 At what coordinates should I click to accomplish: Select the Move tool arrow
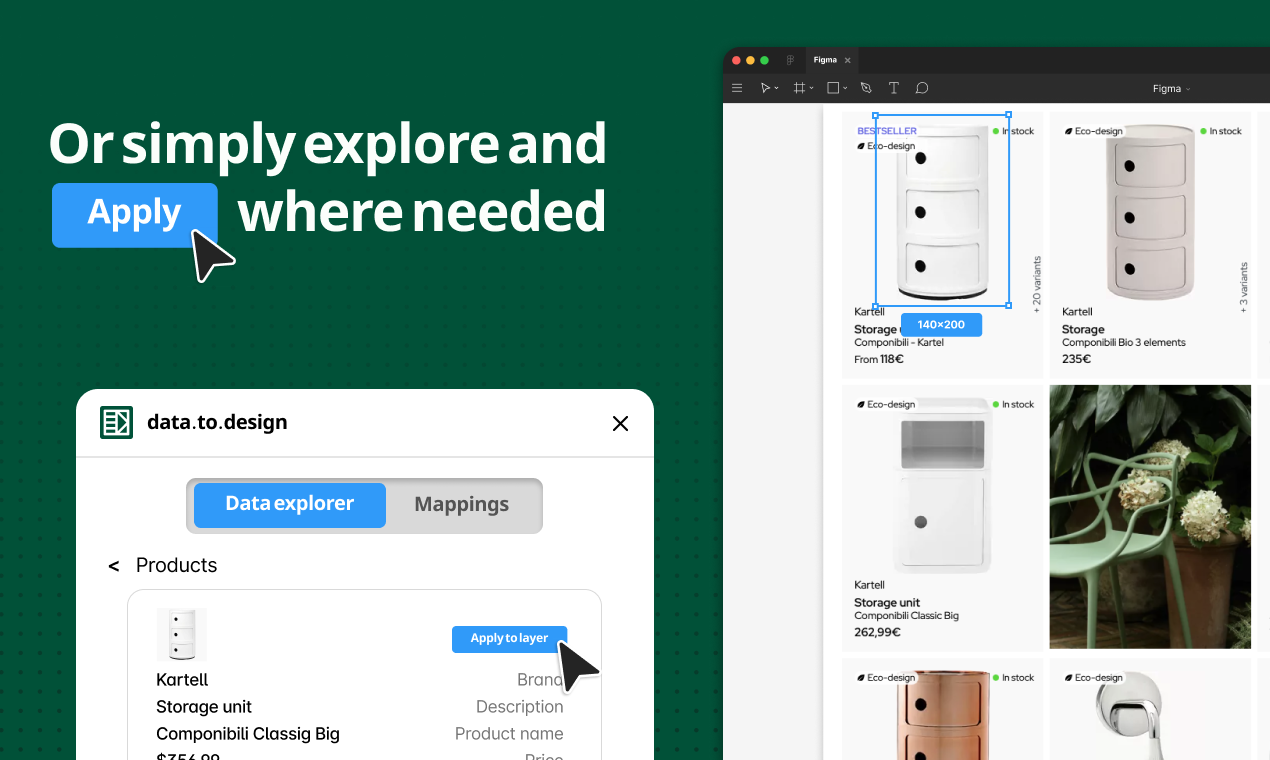click(765, 88)
